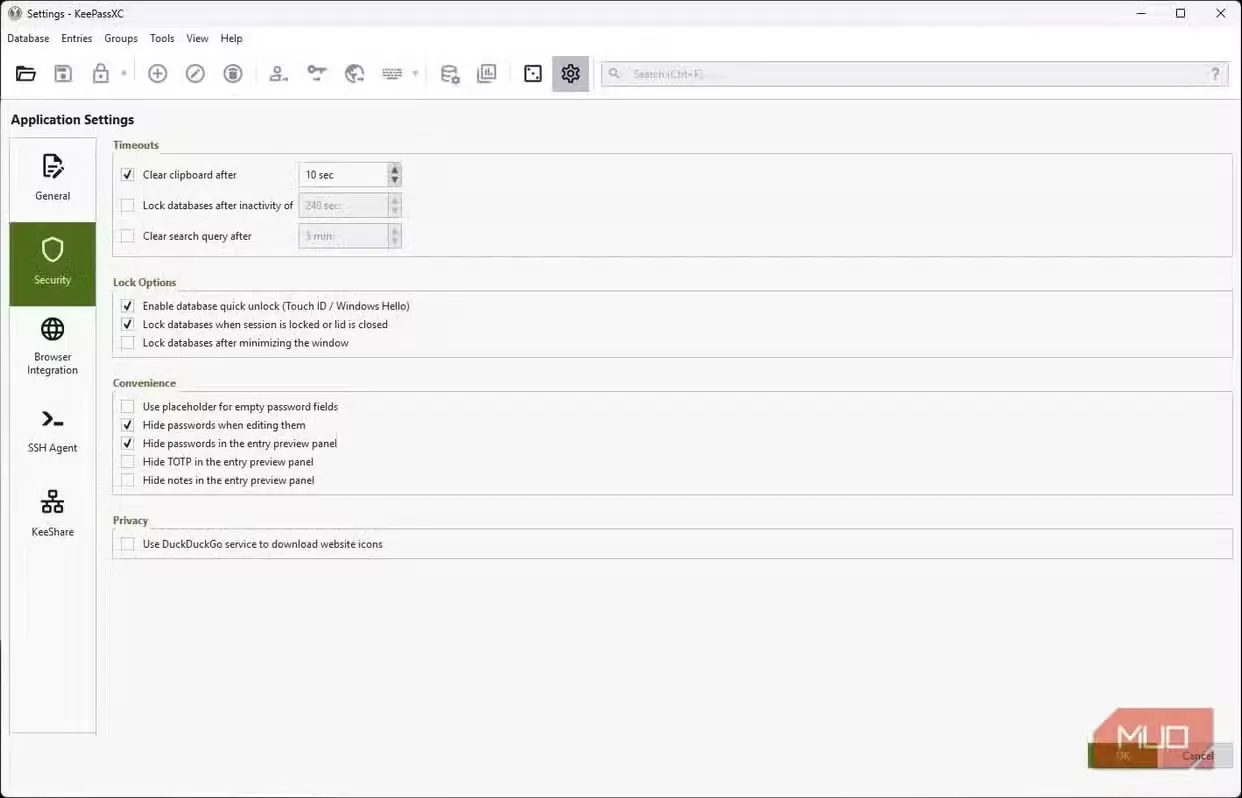Click the edit entry pencil icon
1242x798 pixels.
[195, 73]
